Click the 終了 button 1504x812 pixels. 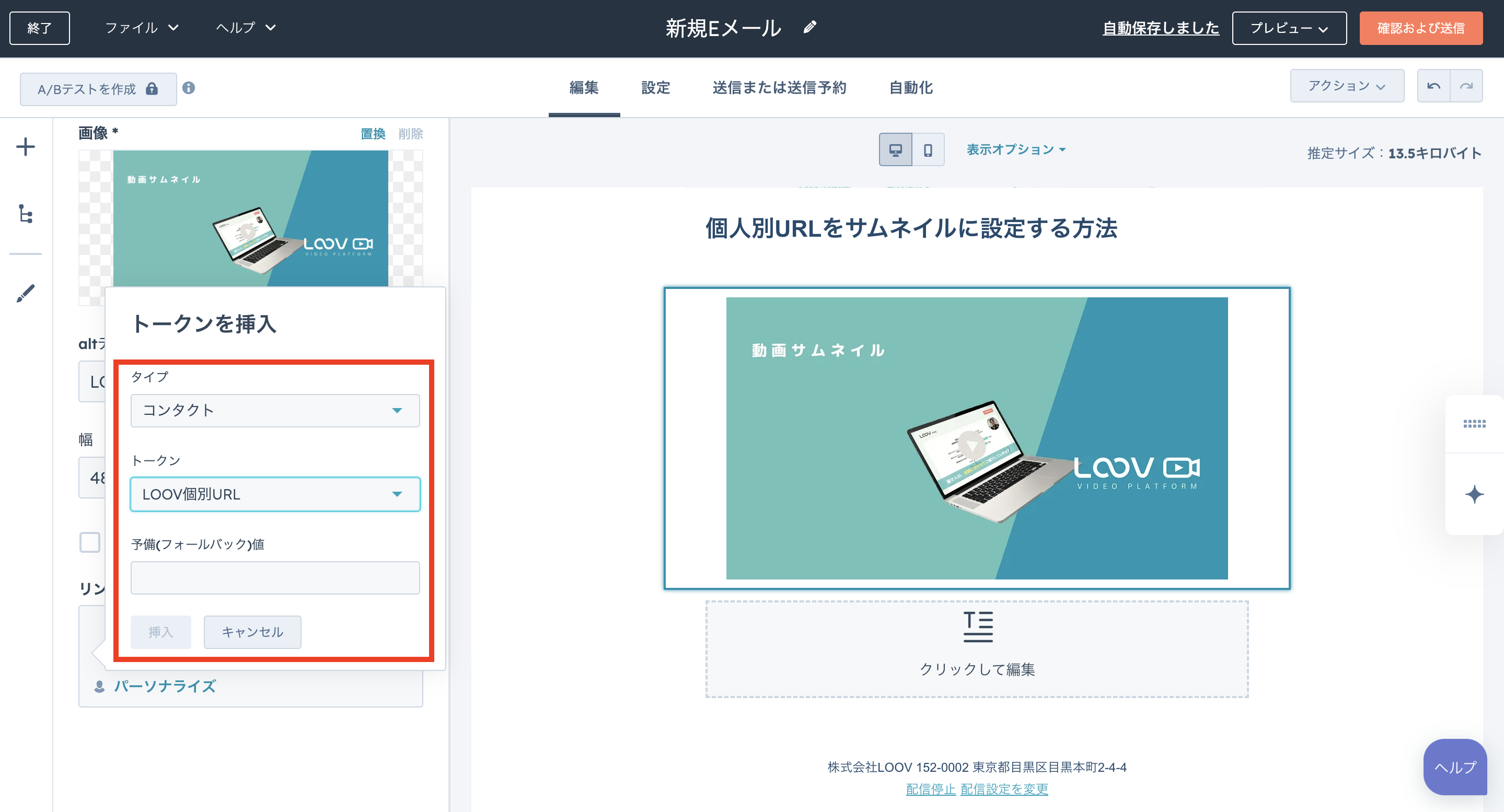[40, 28]
